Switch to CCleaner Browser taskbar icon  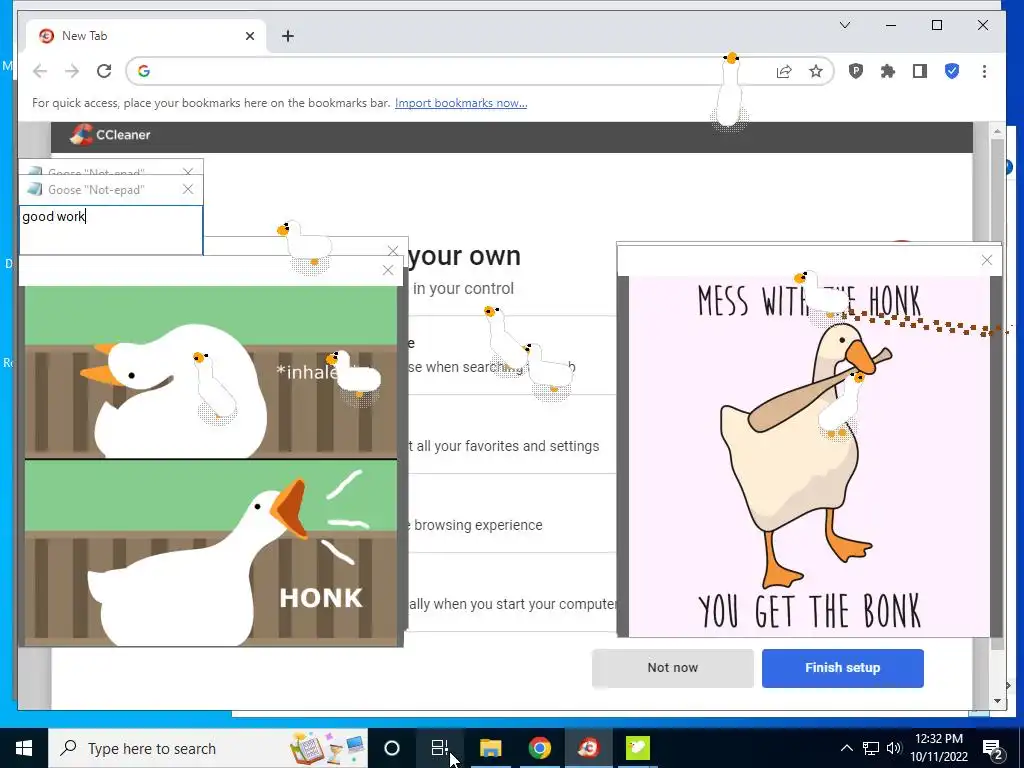pos(588,748)
